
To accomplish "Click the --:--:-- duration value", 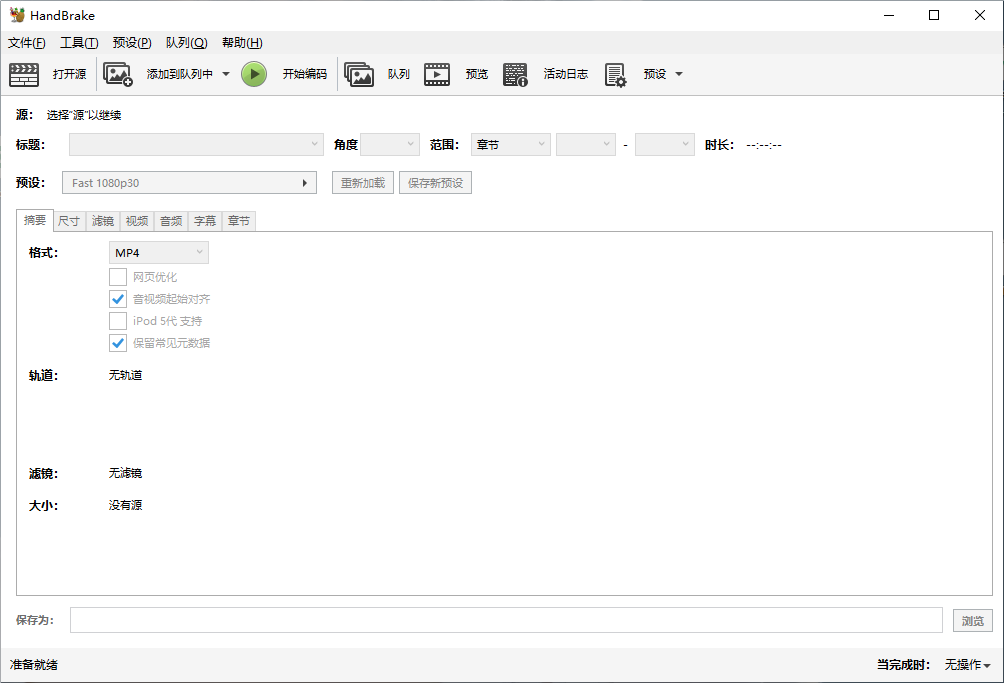I will pos(764,145).
